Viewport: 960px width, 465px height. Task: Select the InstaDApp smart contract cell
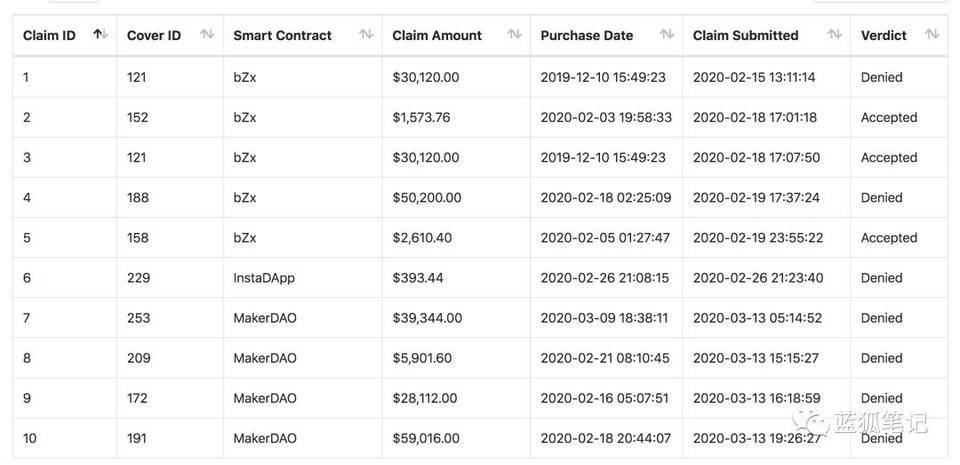coord(264,278)
